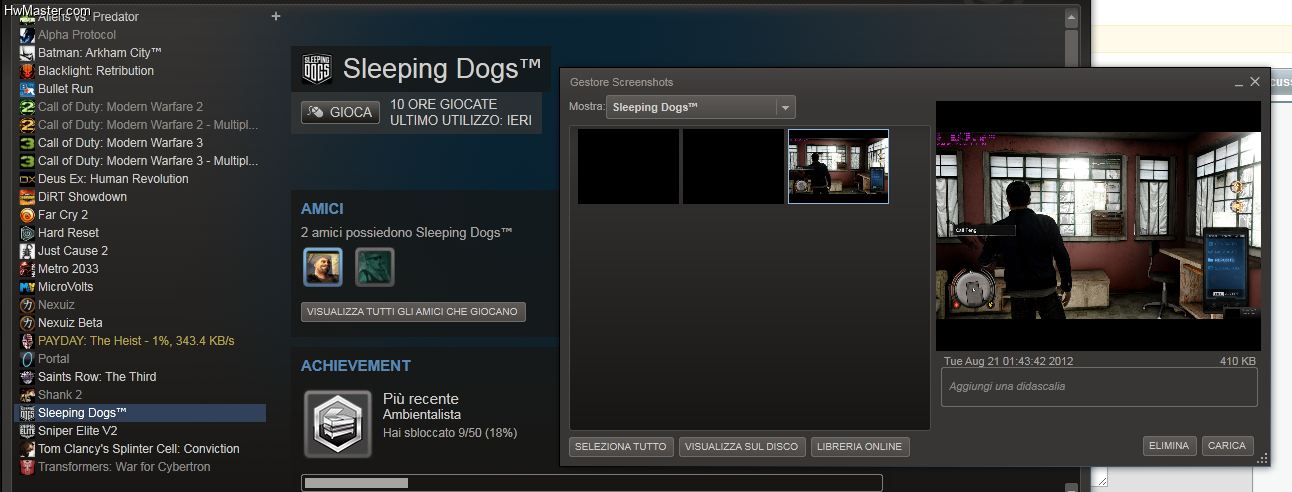Select the third screenshot thumbnail of room

coord(838,166)
